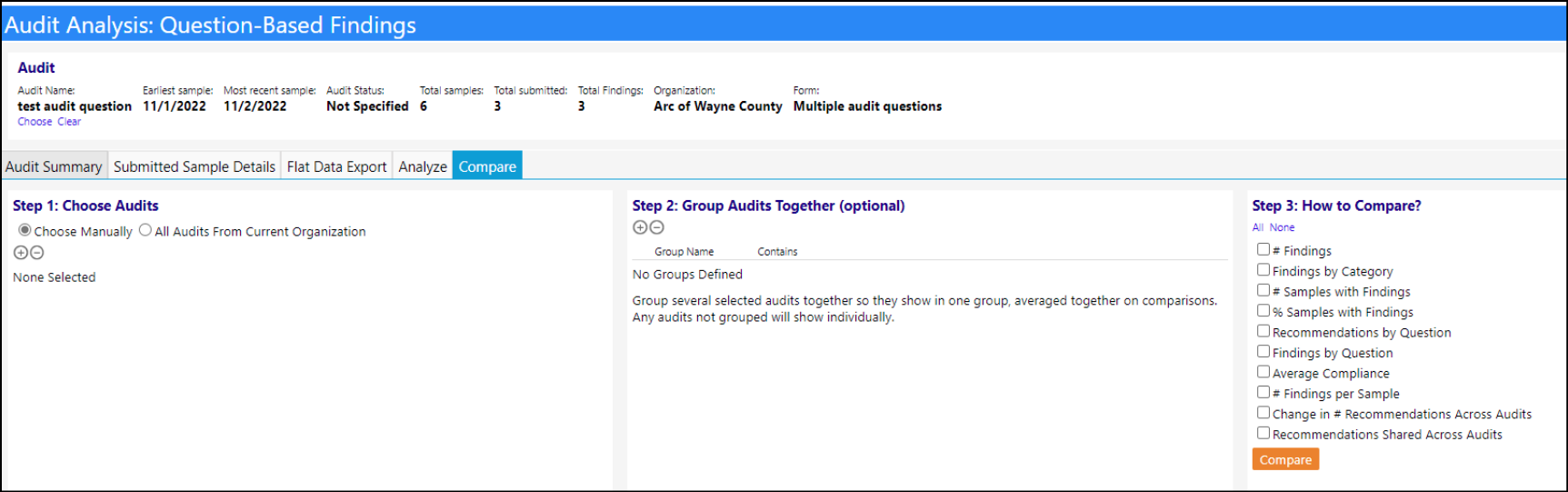Click 'Step 1: Choose Audits' heading
1568x492 pixels.
click(x=85, y=206)
